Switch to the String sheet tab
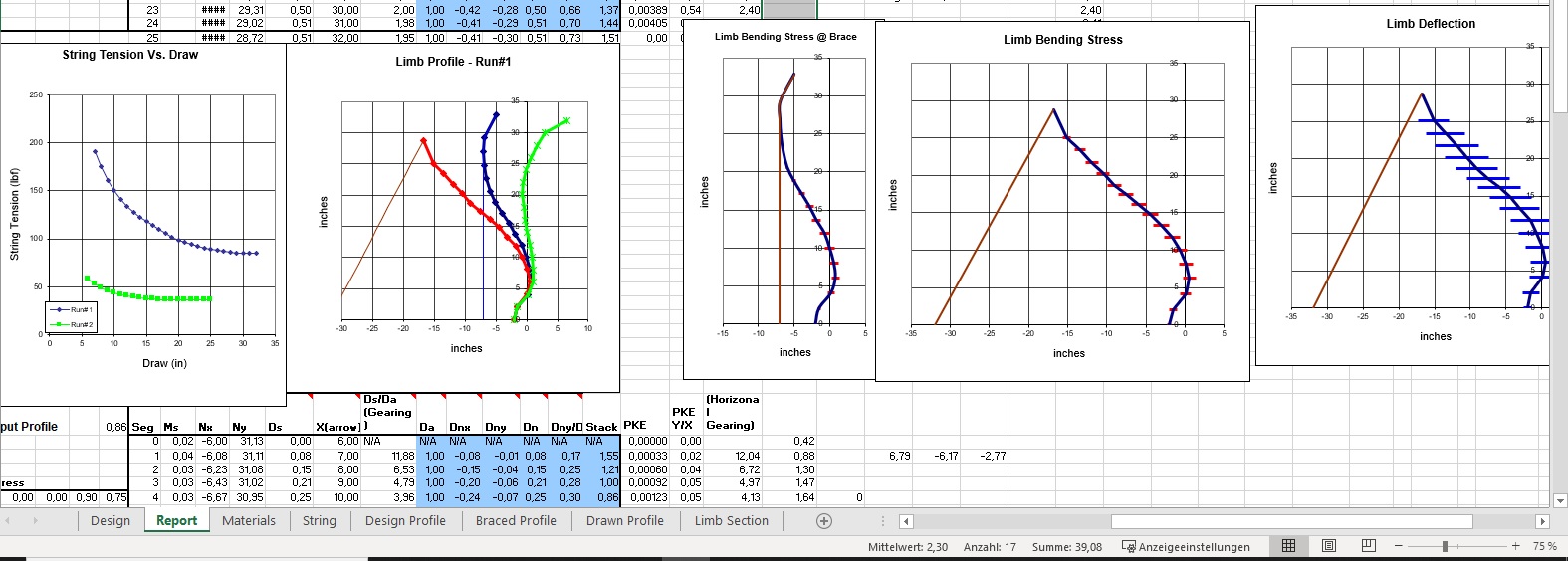The image size is (1568, 561). pos(320,521)
